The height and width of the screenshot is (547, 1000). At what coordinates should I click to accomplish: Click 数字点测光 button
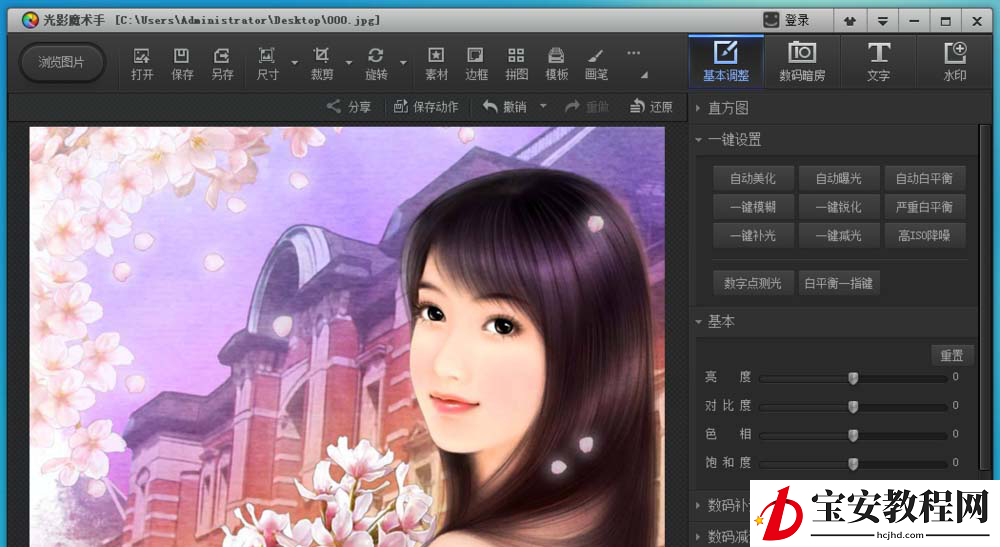pyautogui.click(x=753, y=283)
